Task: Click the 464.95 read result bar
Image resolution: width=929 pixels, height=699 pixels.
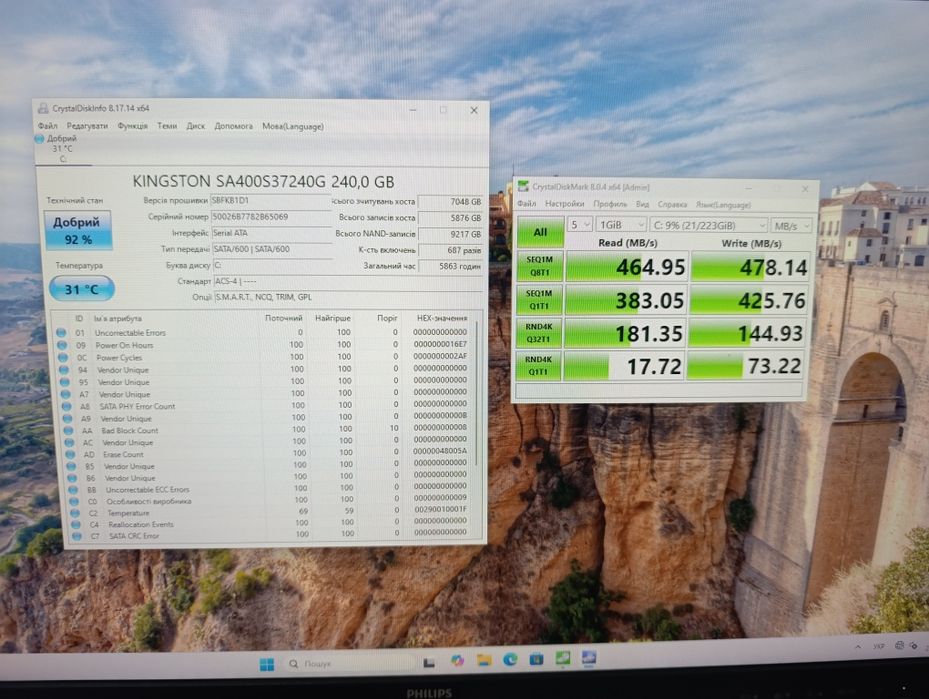Action: tap(627, 267)
